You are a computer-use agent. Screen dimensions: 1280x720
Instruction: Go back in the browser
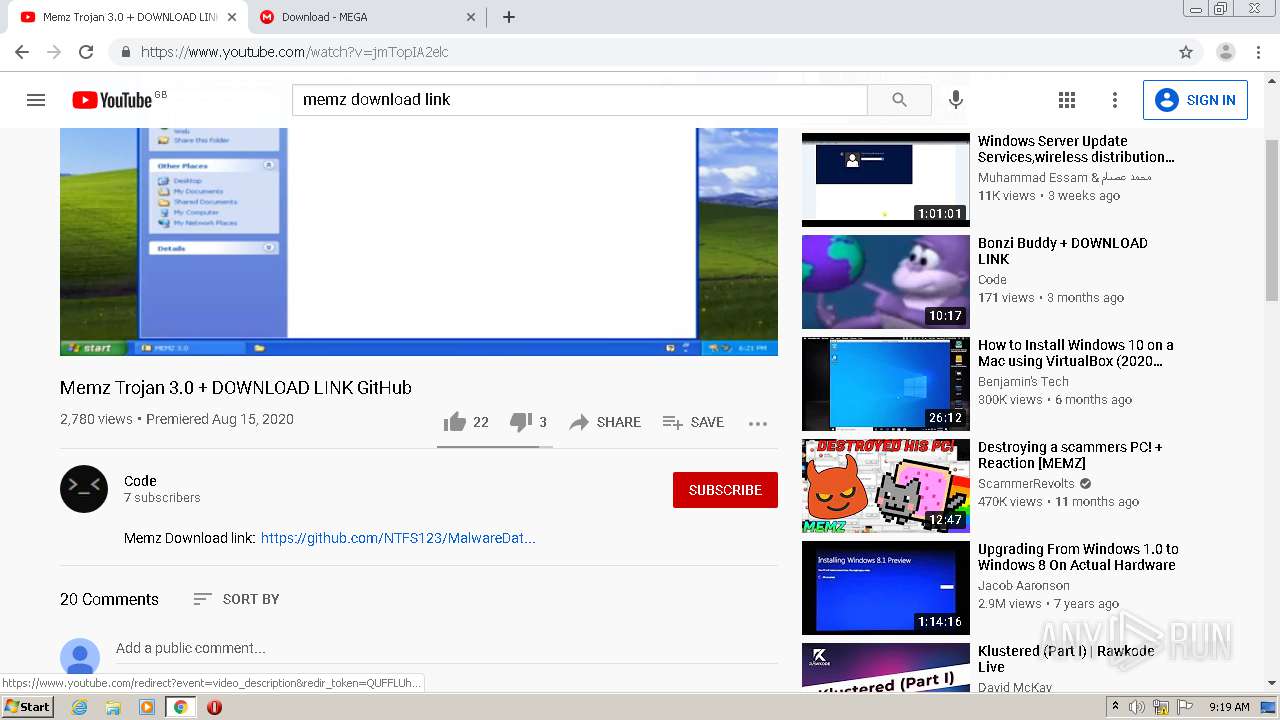point(22,52)
